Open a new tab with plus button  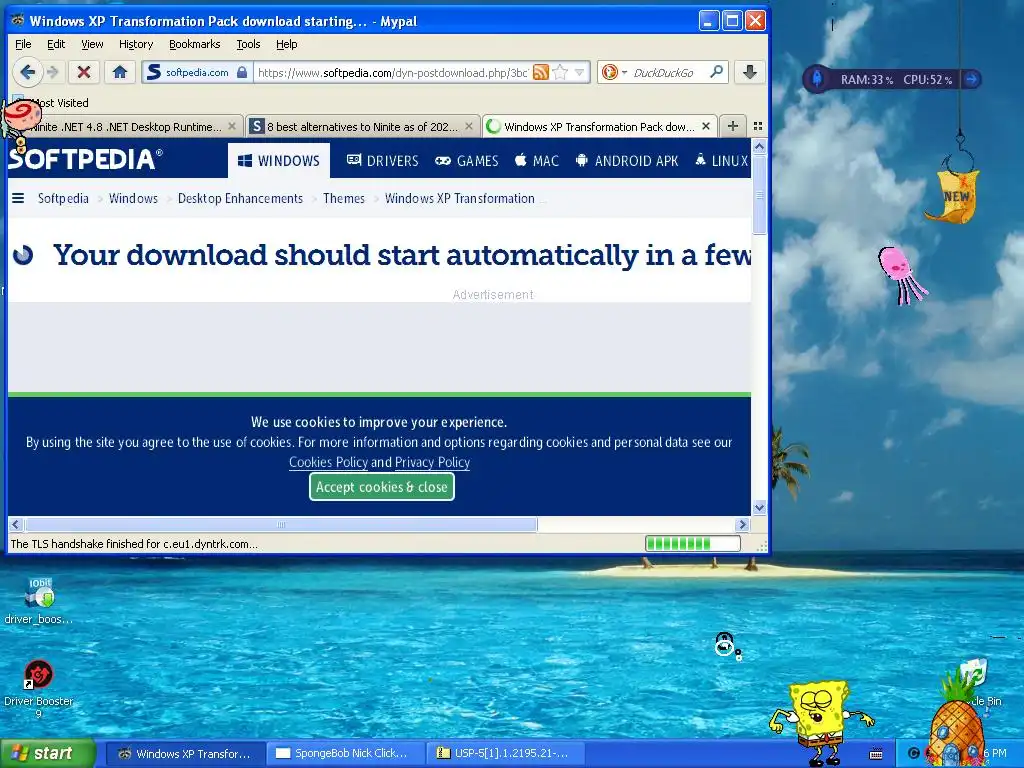point(733,126)
